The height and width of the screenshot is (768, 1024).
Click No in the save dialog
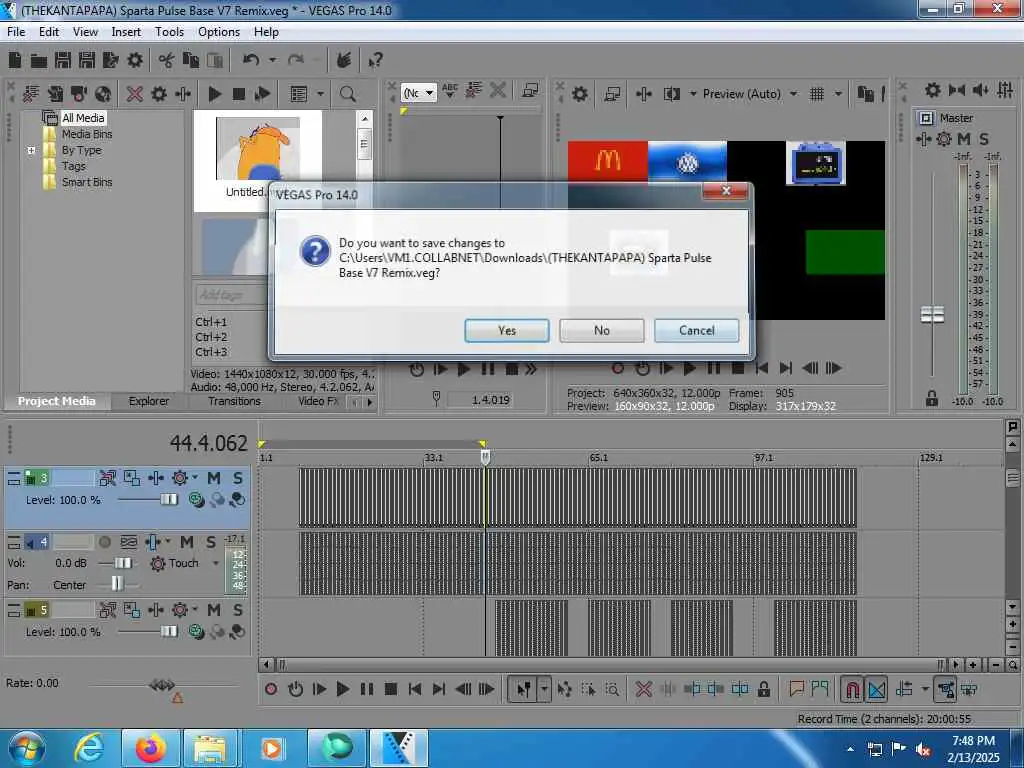[x=601, y=330]
